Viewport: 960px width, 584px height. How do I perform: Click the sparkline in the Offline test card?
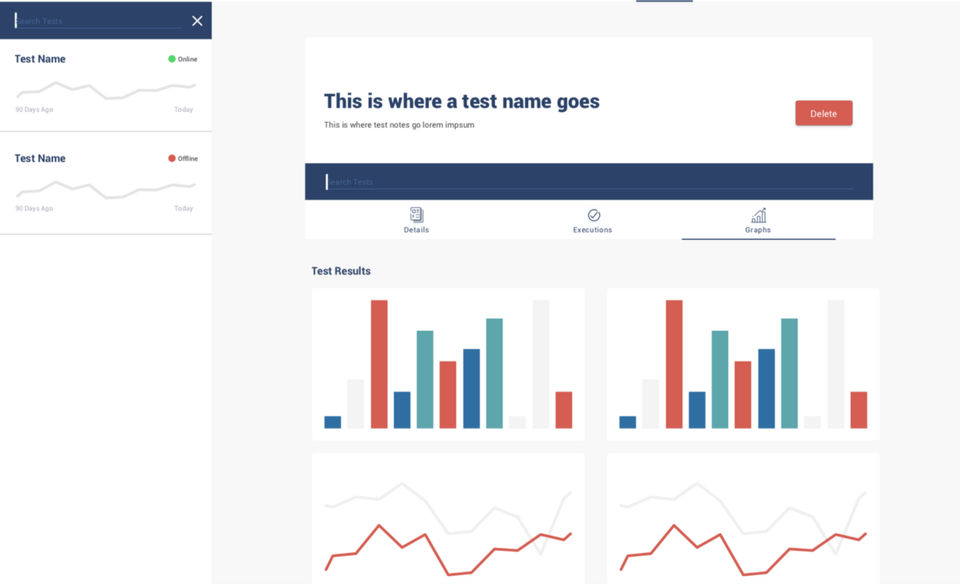pos(105,188)
